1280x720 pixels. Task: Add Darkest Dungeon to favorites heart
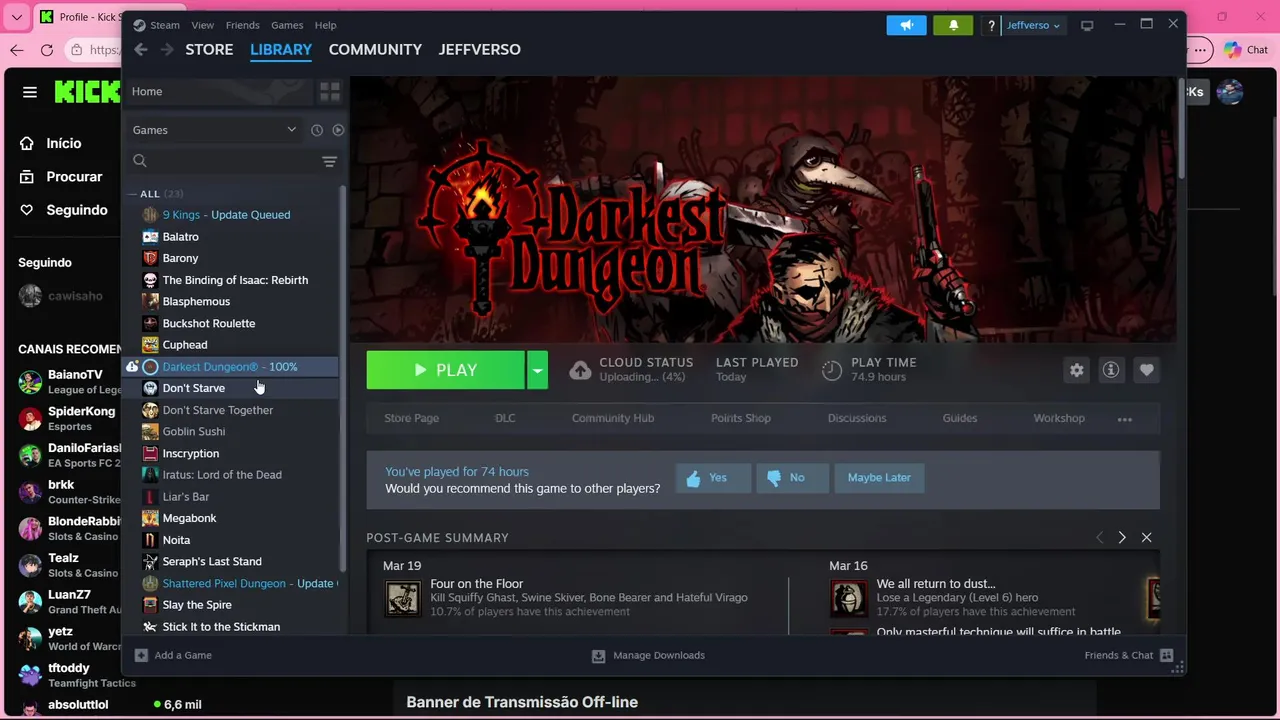[1146, 370]
